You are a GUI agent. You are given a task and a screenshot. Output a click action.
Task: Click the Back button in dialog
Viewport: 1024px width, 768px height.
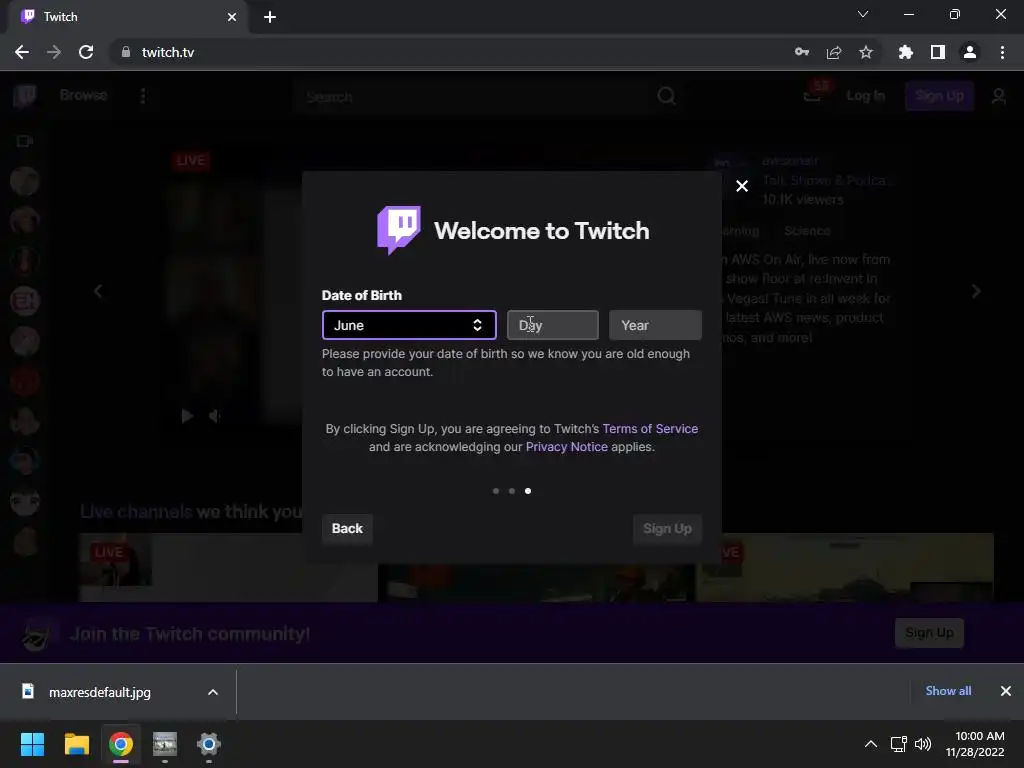[347, 528]
